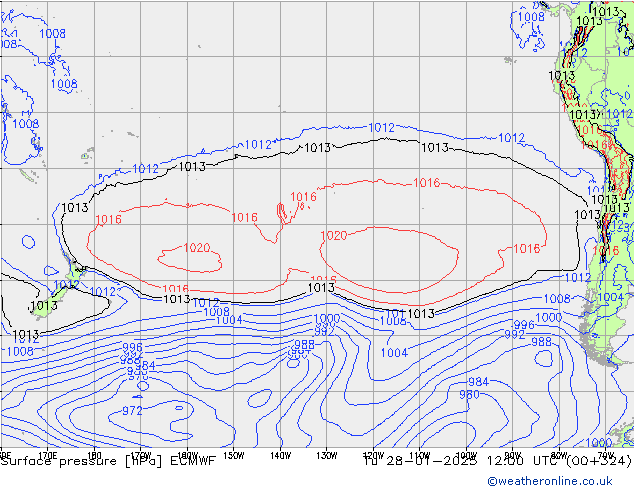The image size is (634, 490).
Task: Click the 1020 label on the larger eastern high
Action: (334, 235)
